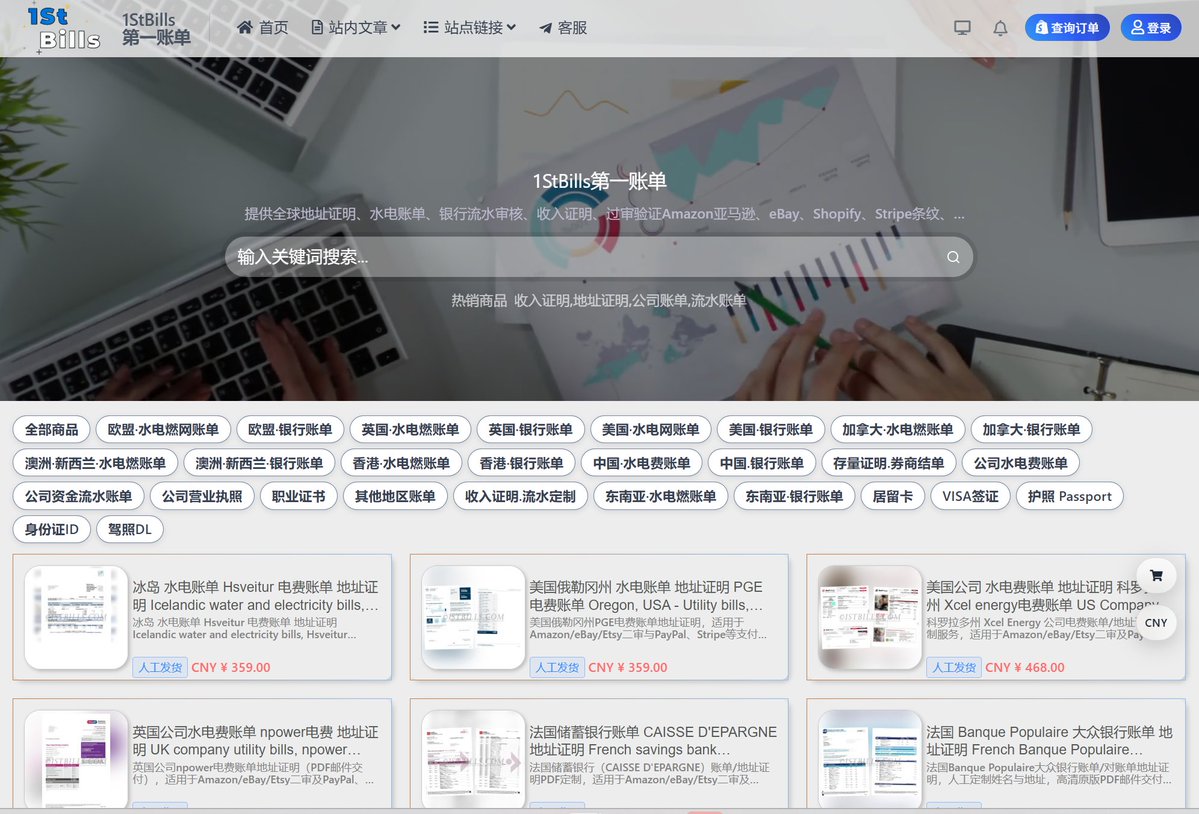Image resolution: width=1199 pixels, height=814 pixels.
Task: Select VISA签证 category
Action: click(970, 496)
